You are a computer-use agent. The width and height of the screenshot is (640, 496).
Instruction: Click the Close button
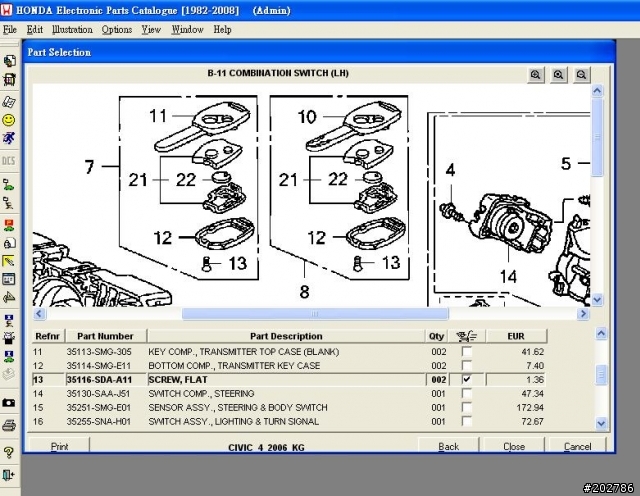tap(514, 446)
